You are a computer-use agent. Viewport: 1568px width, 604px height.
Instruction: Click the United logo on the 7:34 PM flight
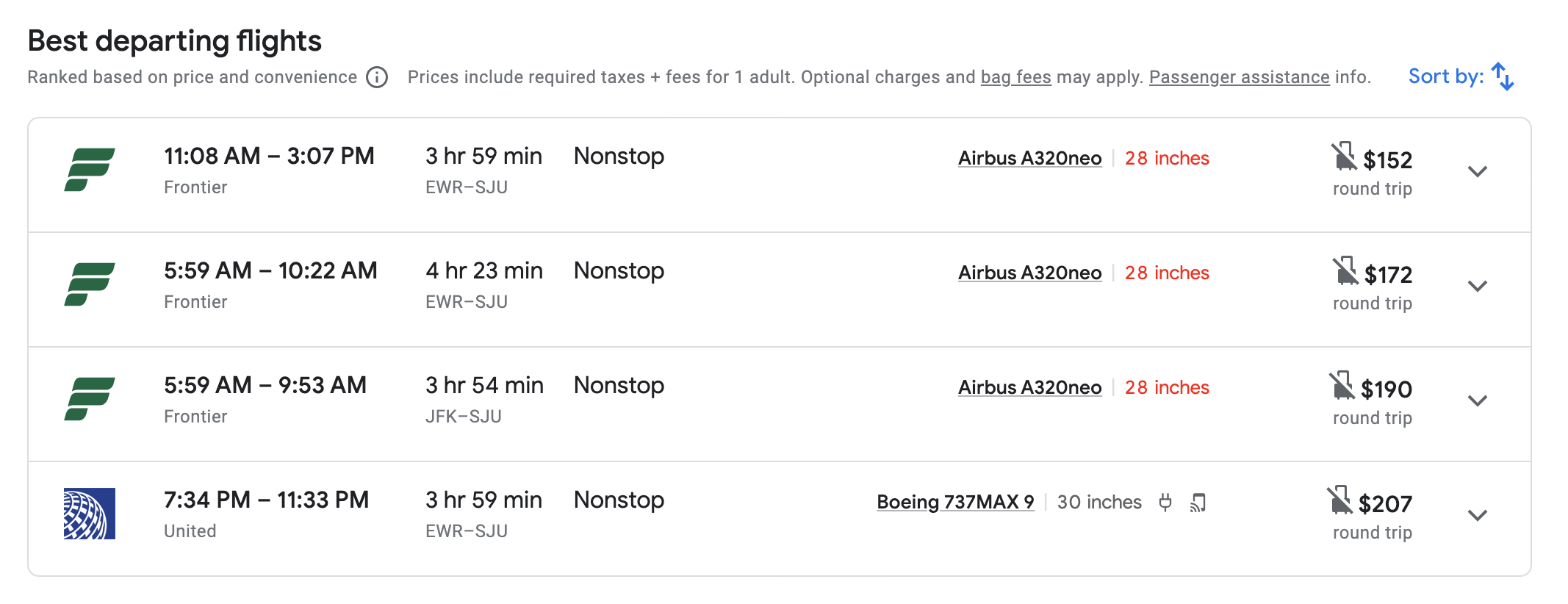tap(88, 512)
